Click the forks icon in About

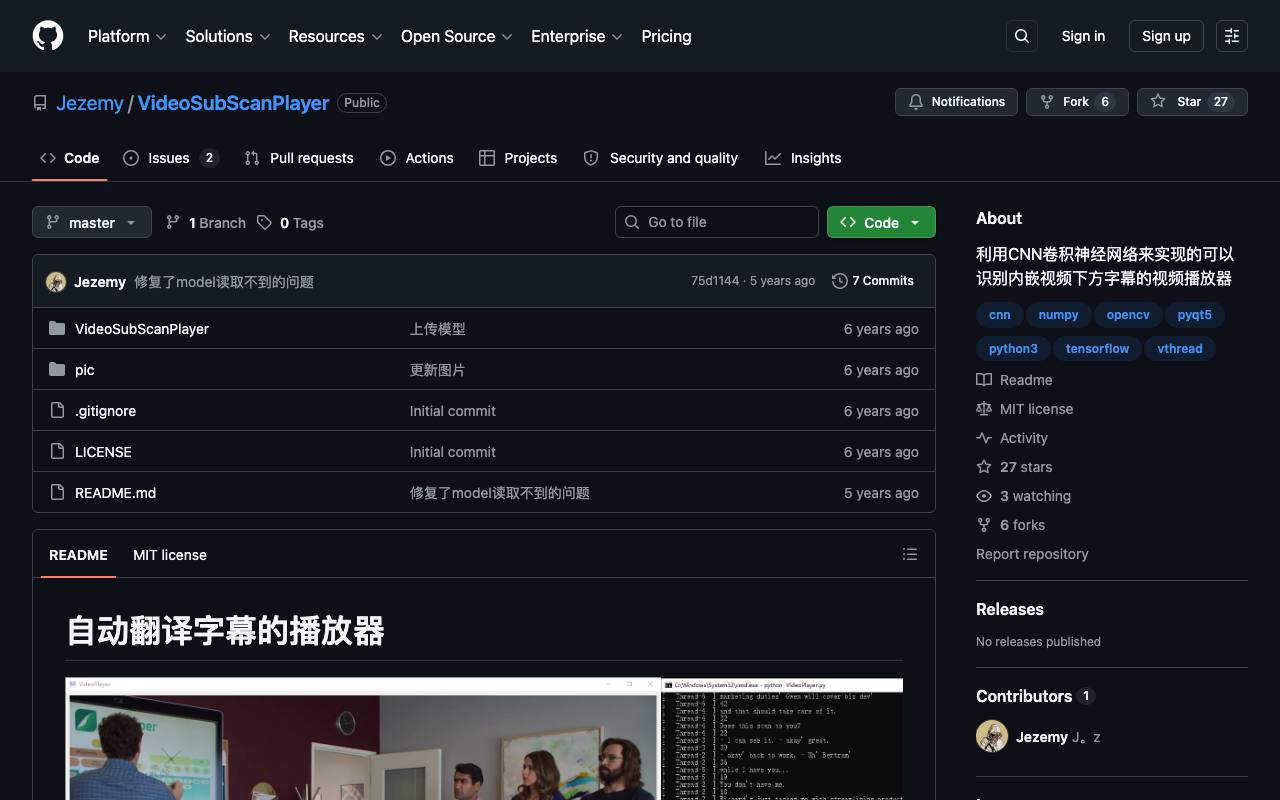point(984,525)
